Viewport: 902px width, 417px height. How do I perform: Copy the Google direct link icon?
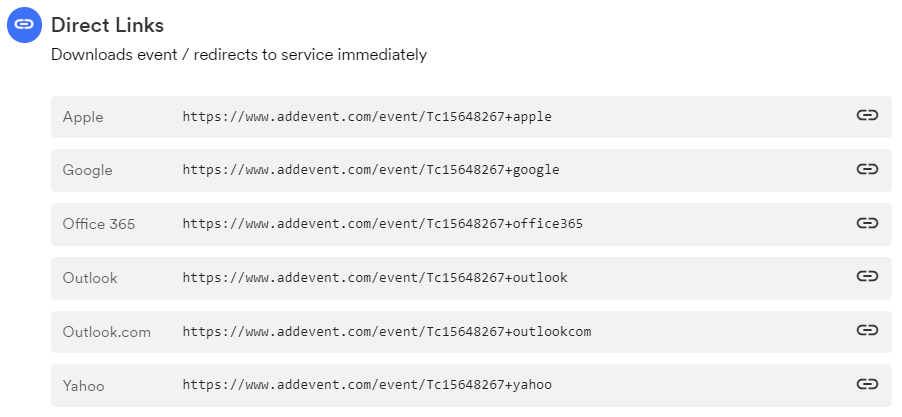pos(867,169)
